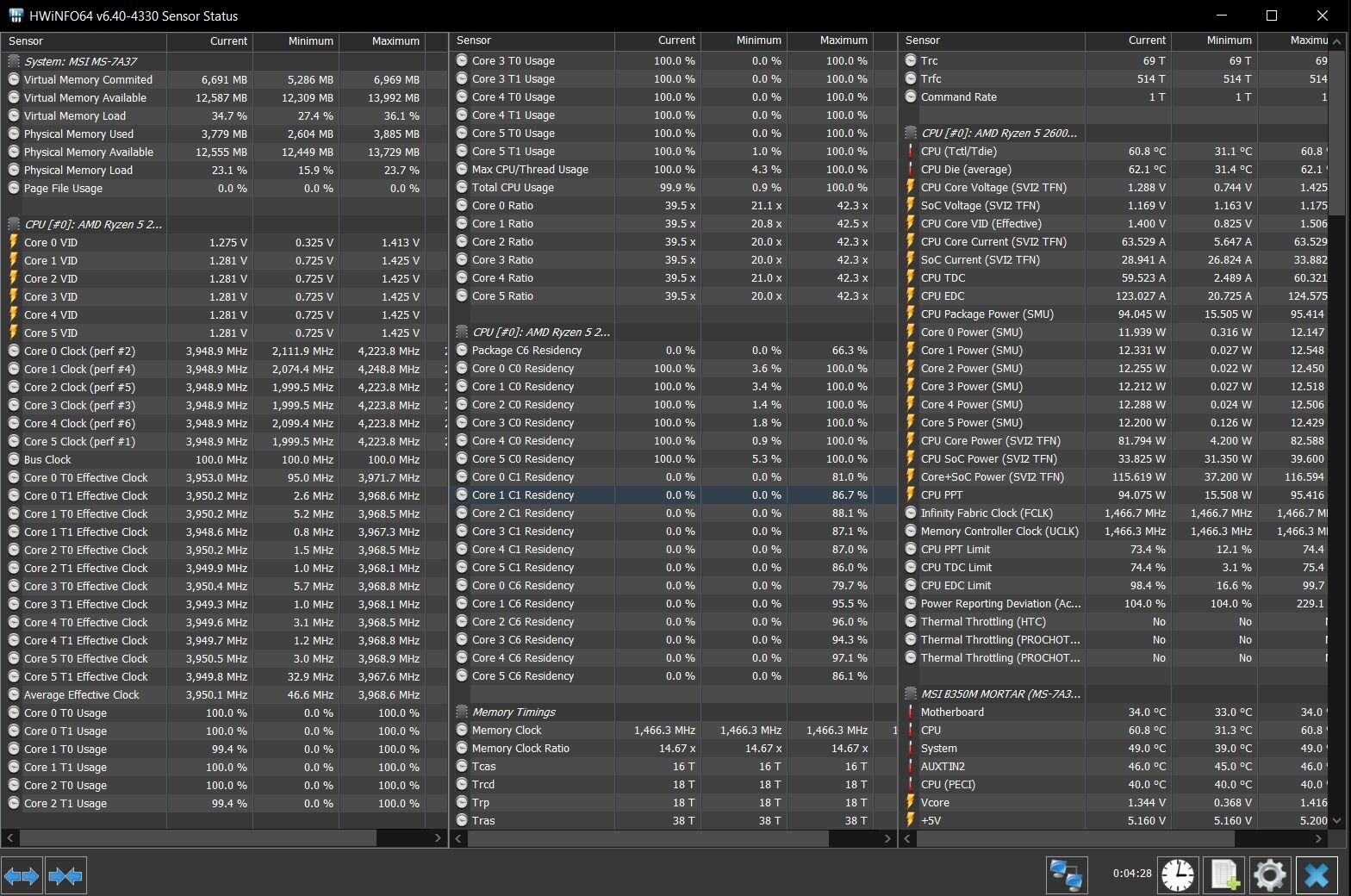Click the middle panel Maximum column header
This screenshot has height=896, width=1351.
(830, 40)
